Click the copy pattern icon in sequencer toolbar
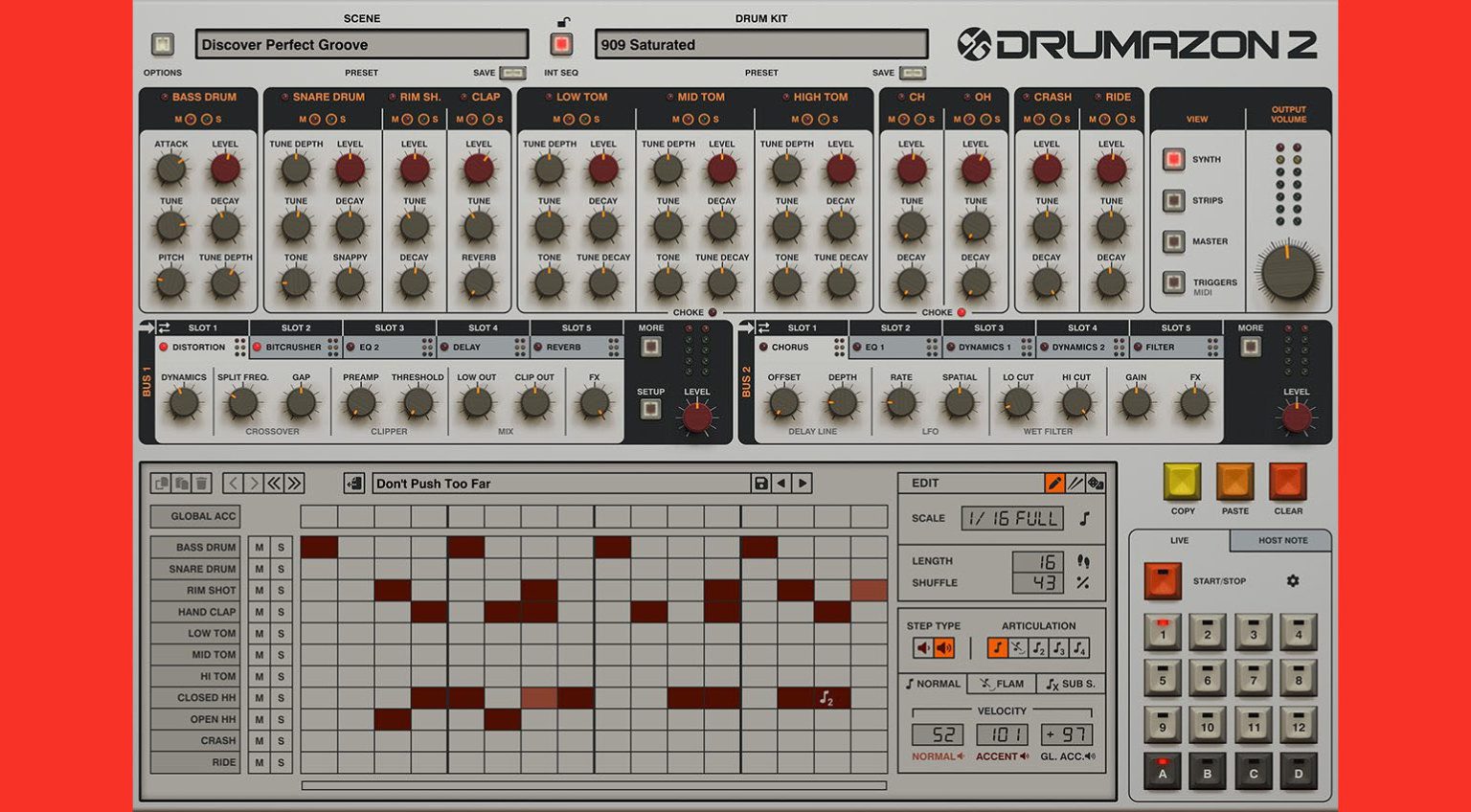This screenshot has height=812, width=1471. tap(160, 483)
